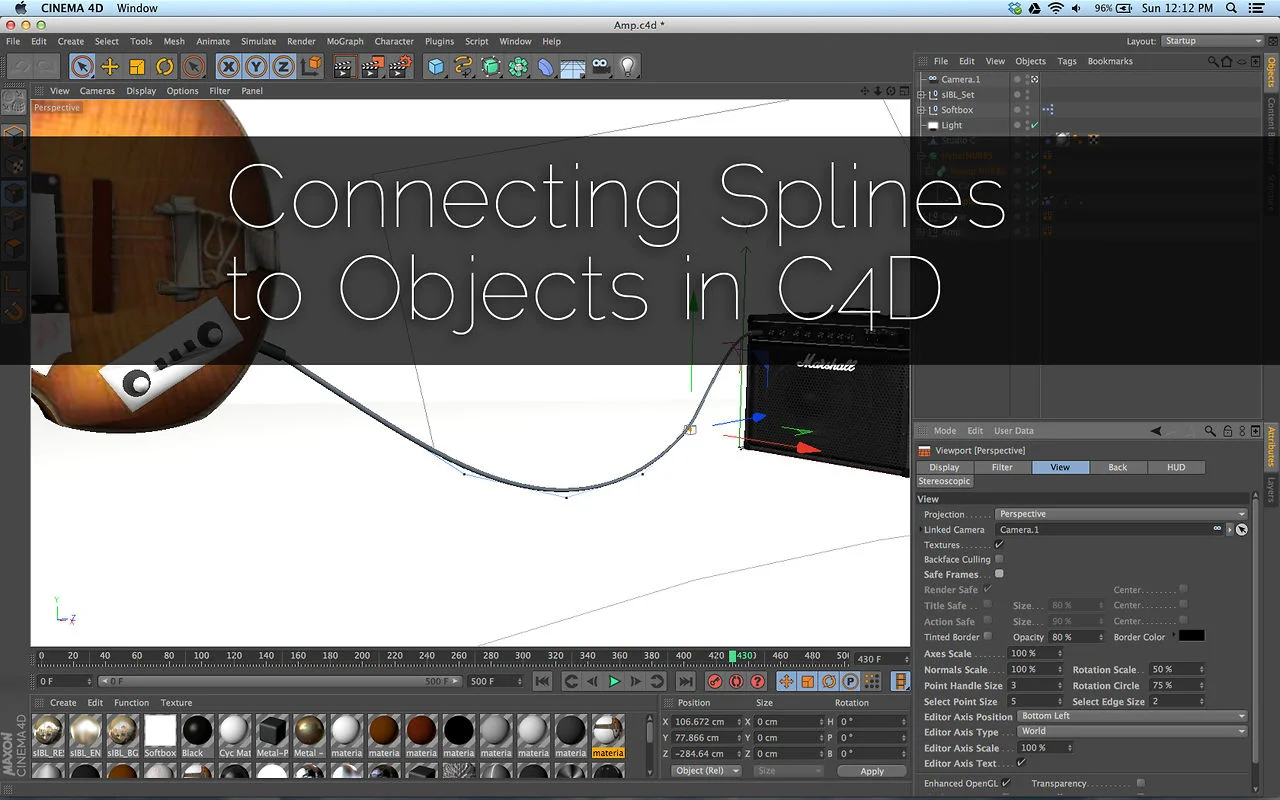The width and height of the screenshot is (1280, 800).
Task: Enable the Backface Culling checkbox
Action: [999, 559]
